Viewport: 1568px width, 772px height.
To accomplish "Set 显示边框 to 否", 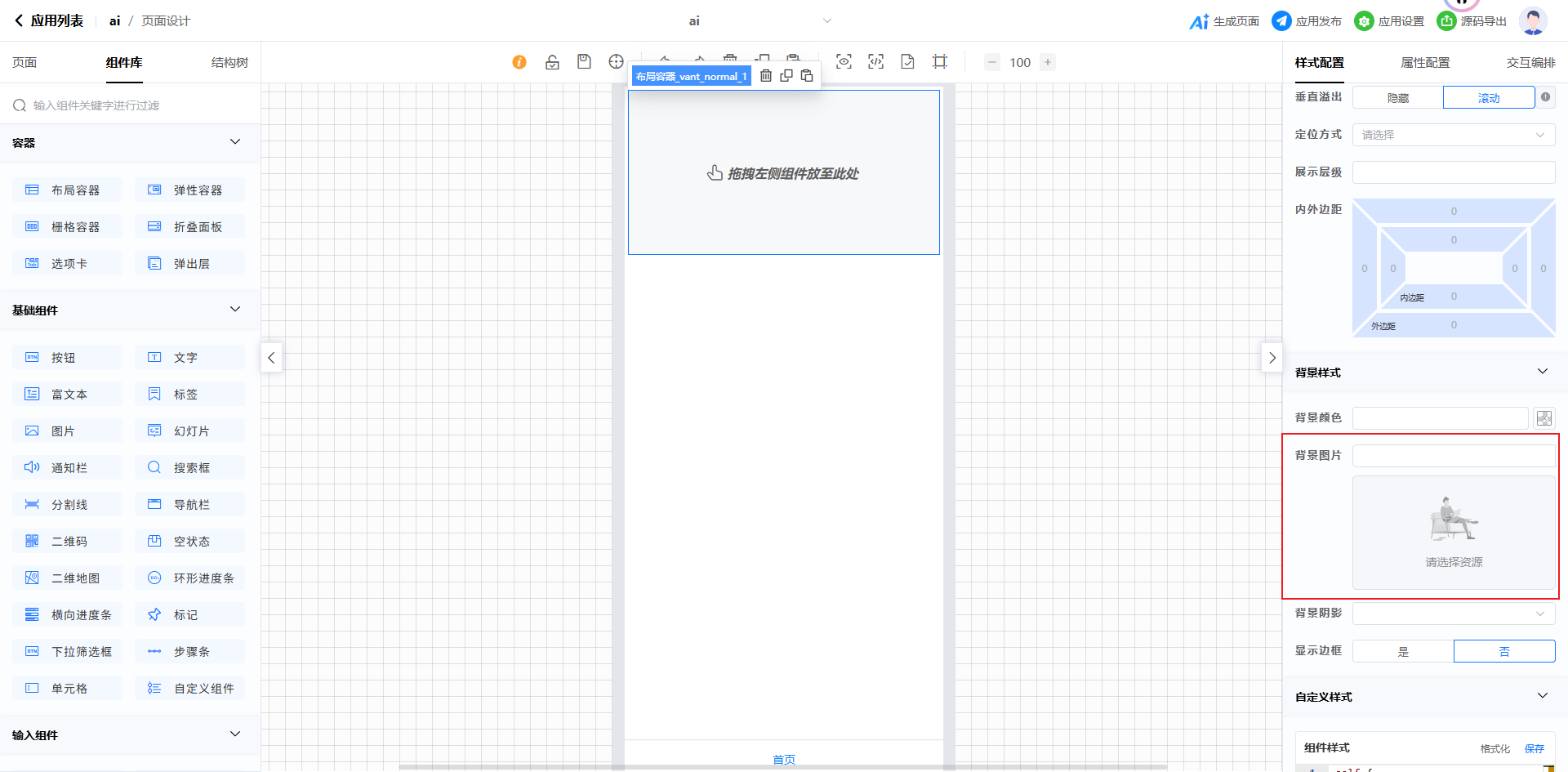I will [x=1503, y=651].
